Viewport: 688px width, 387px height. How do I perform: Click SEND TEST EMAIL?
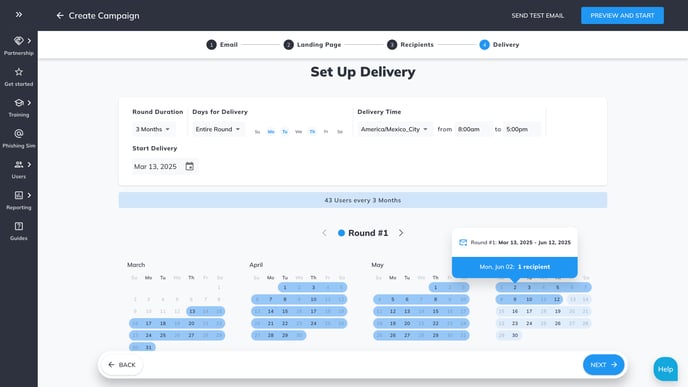(538, 15)
